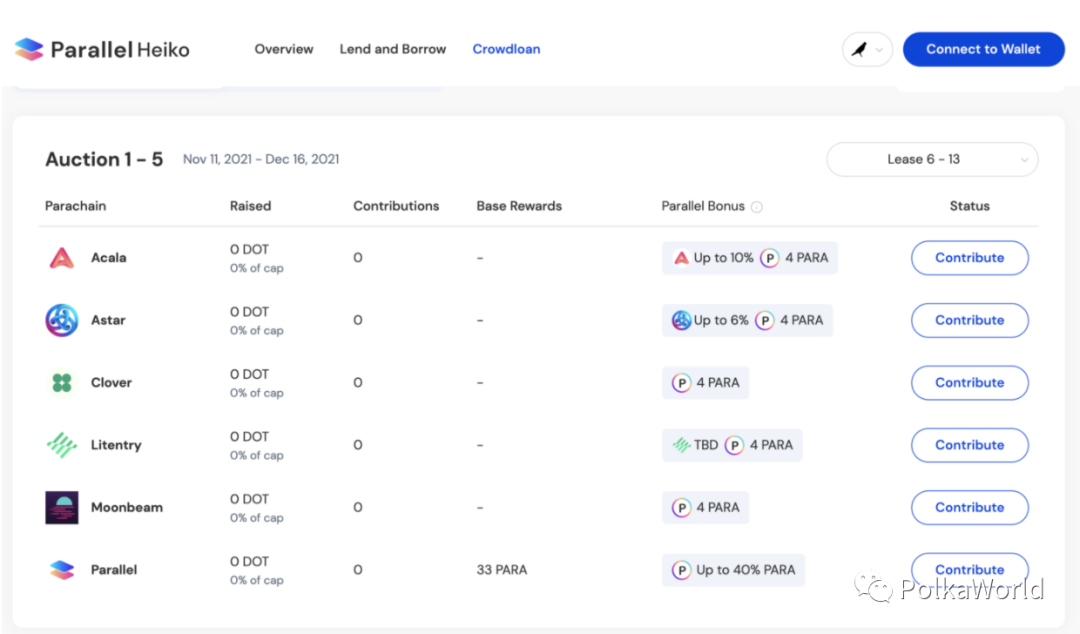Click the Acala parachain icon
This screenshot has width=1080, height=634.
point(61,258)
